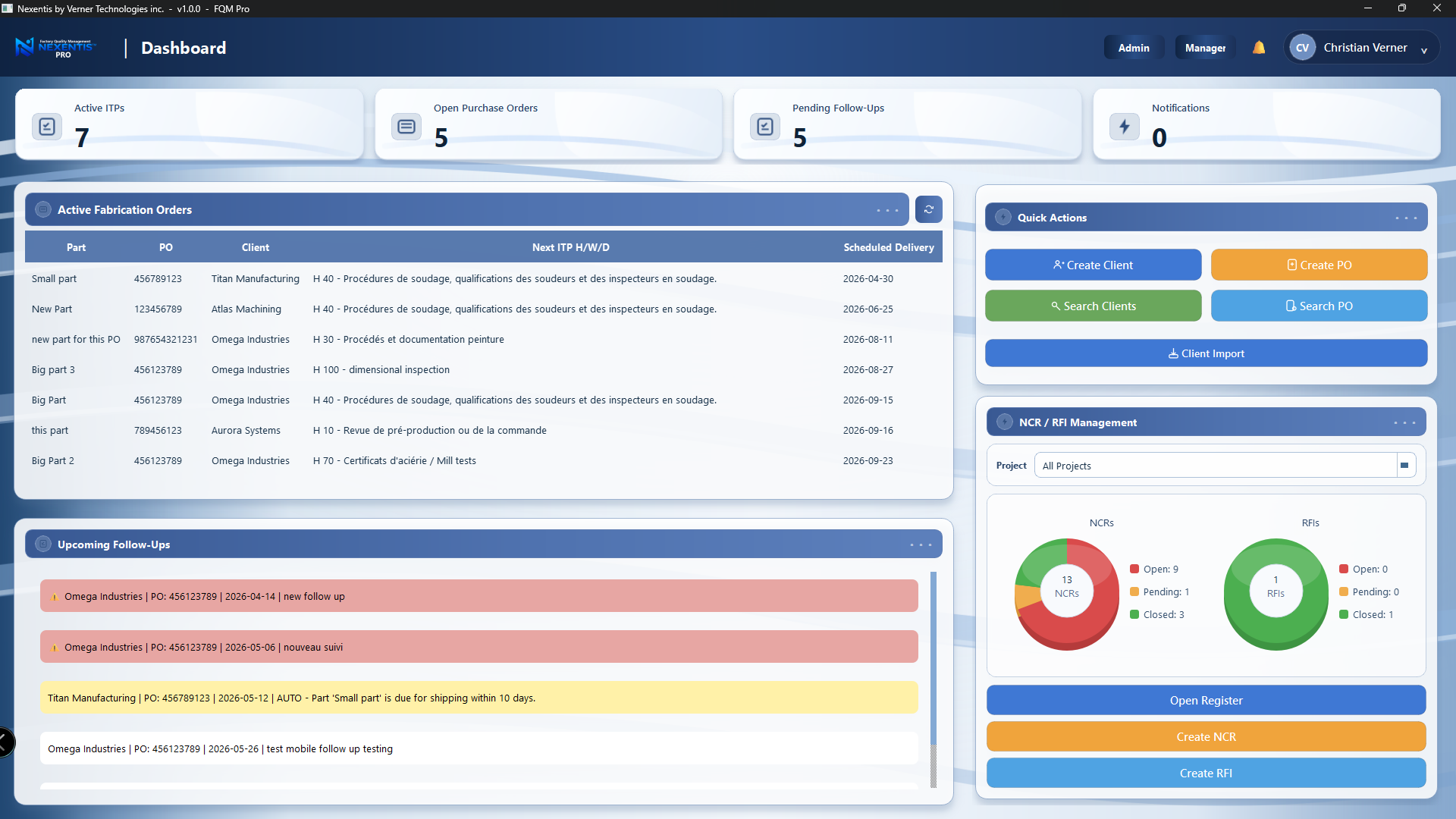Select the Big Part row dated 2026-09-15
This screenshot has width=1456, height=819.
pos(483,400)
